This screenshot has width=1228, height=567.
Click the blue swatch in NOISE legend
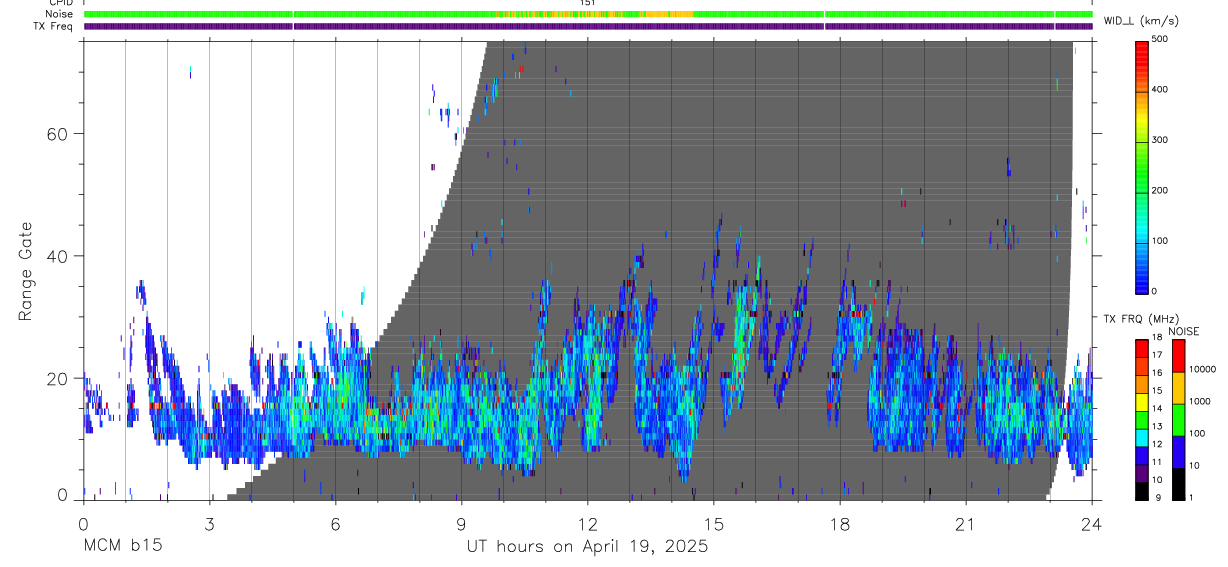pos(1177,451)
